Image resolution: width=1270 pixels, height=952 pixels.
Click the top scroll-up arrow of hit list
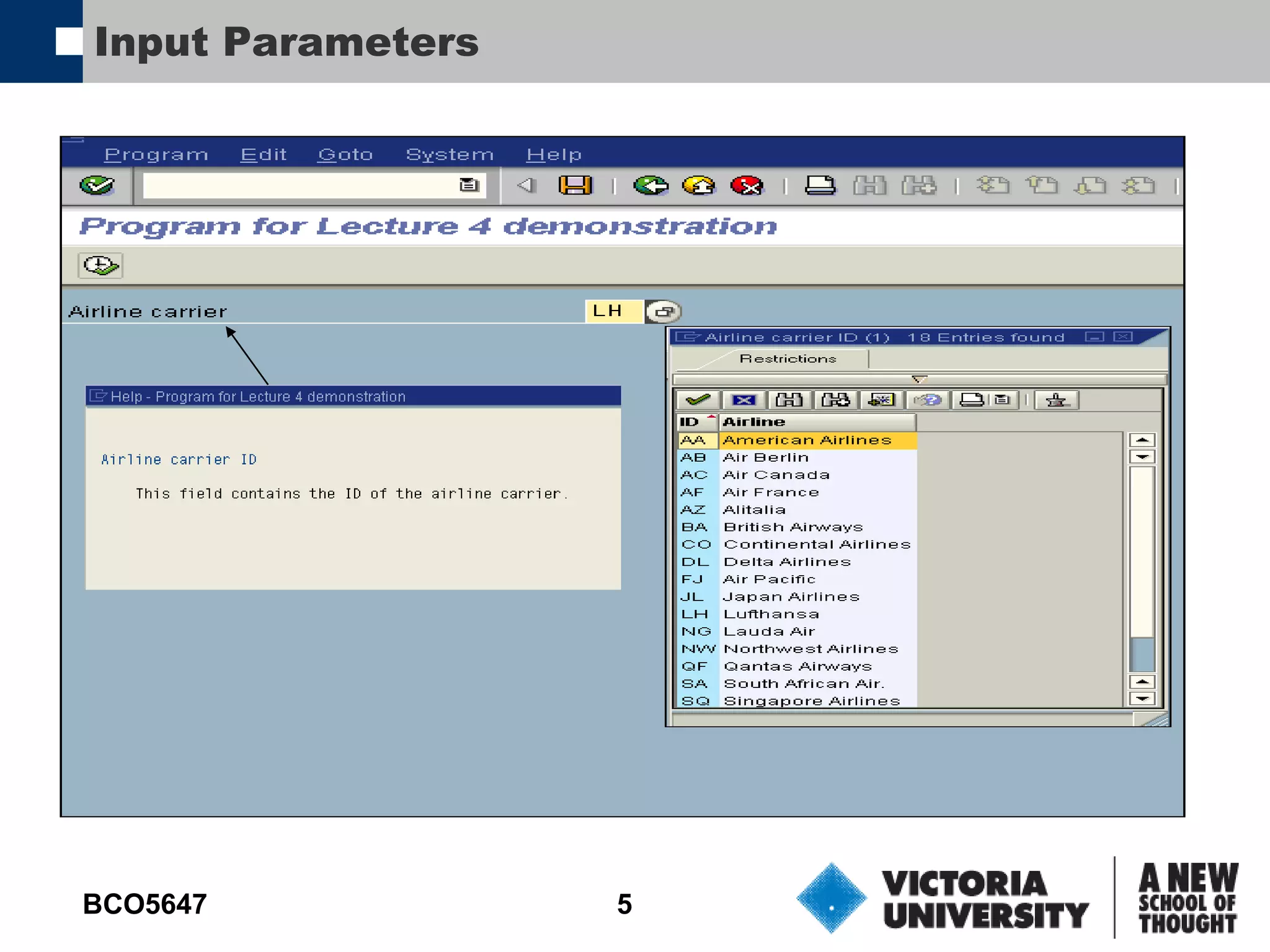point(1142,440)
